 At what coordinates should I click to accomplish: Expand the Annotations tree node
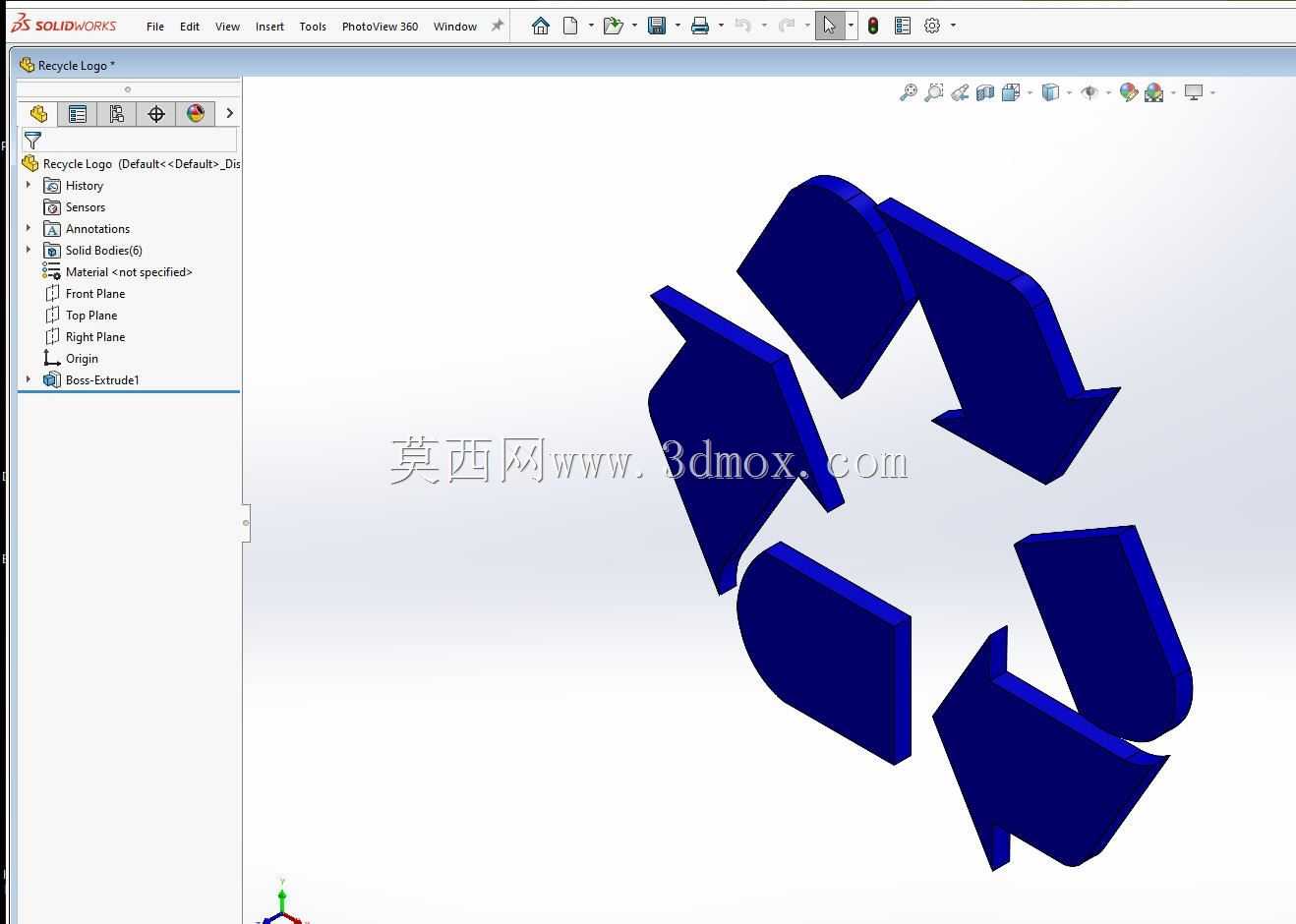pos(29,228)
